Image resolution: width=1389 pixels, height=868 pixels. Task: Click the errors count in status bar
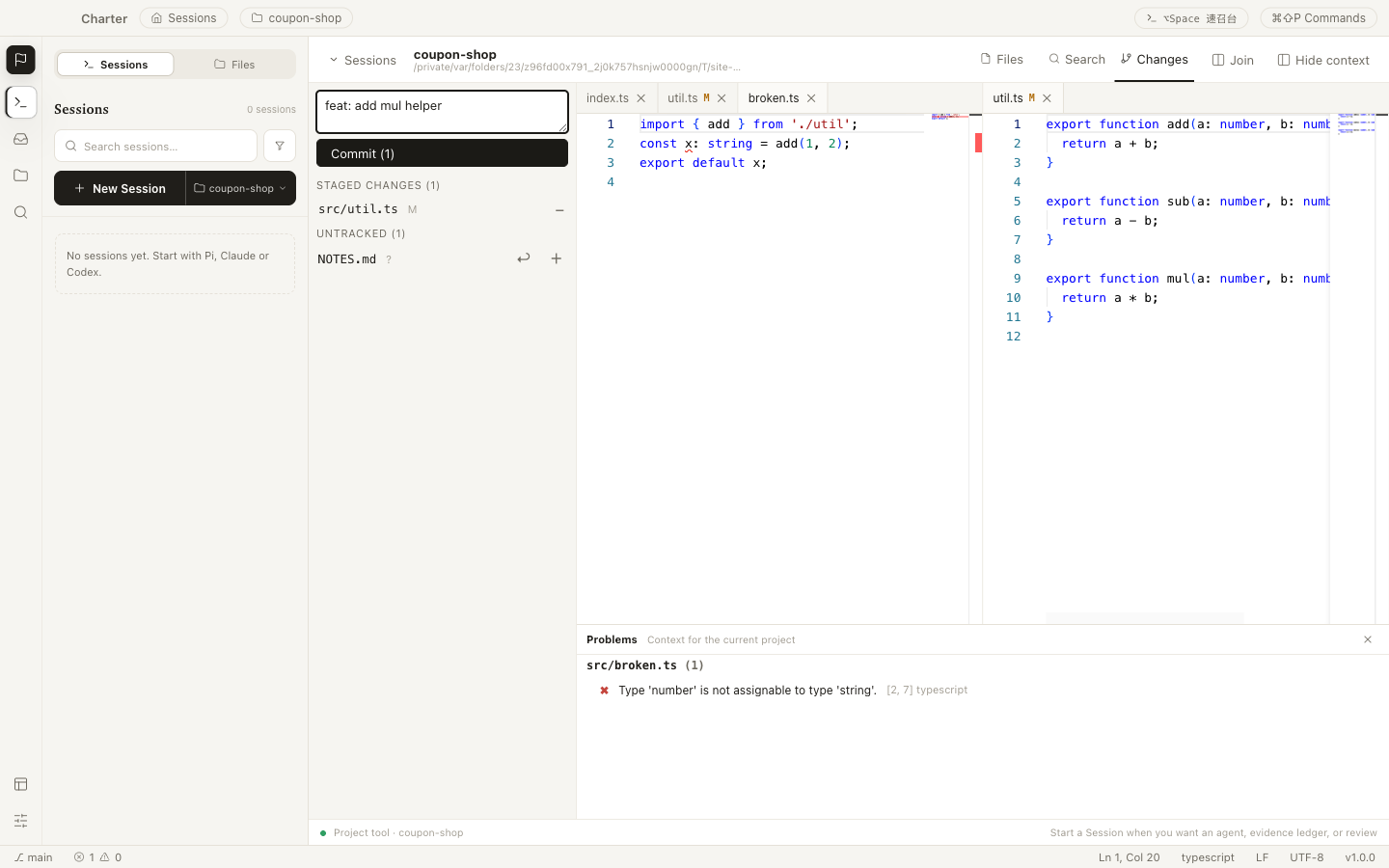click(85, 857)
